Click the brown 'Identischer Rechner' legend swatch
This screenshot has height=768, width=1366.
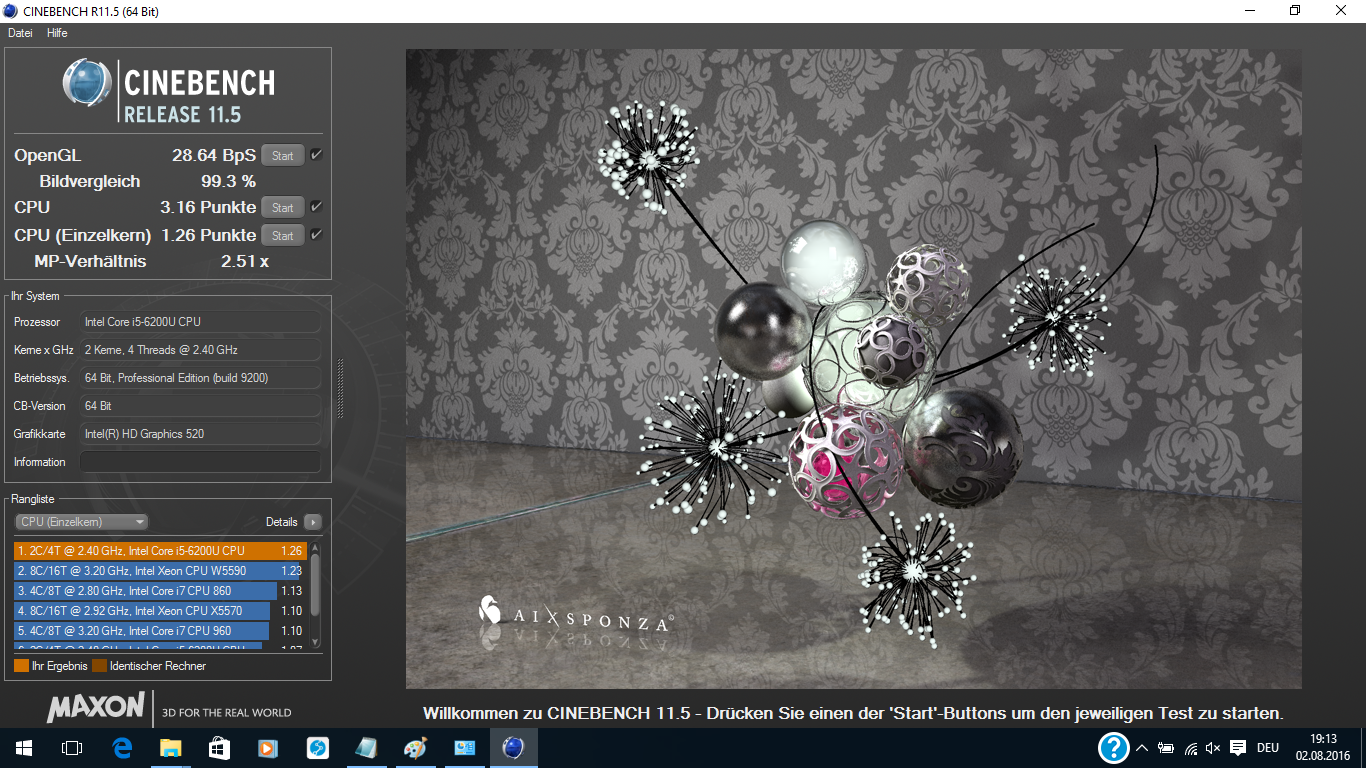click(x=99, y=666)
